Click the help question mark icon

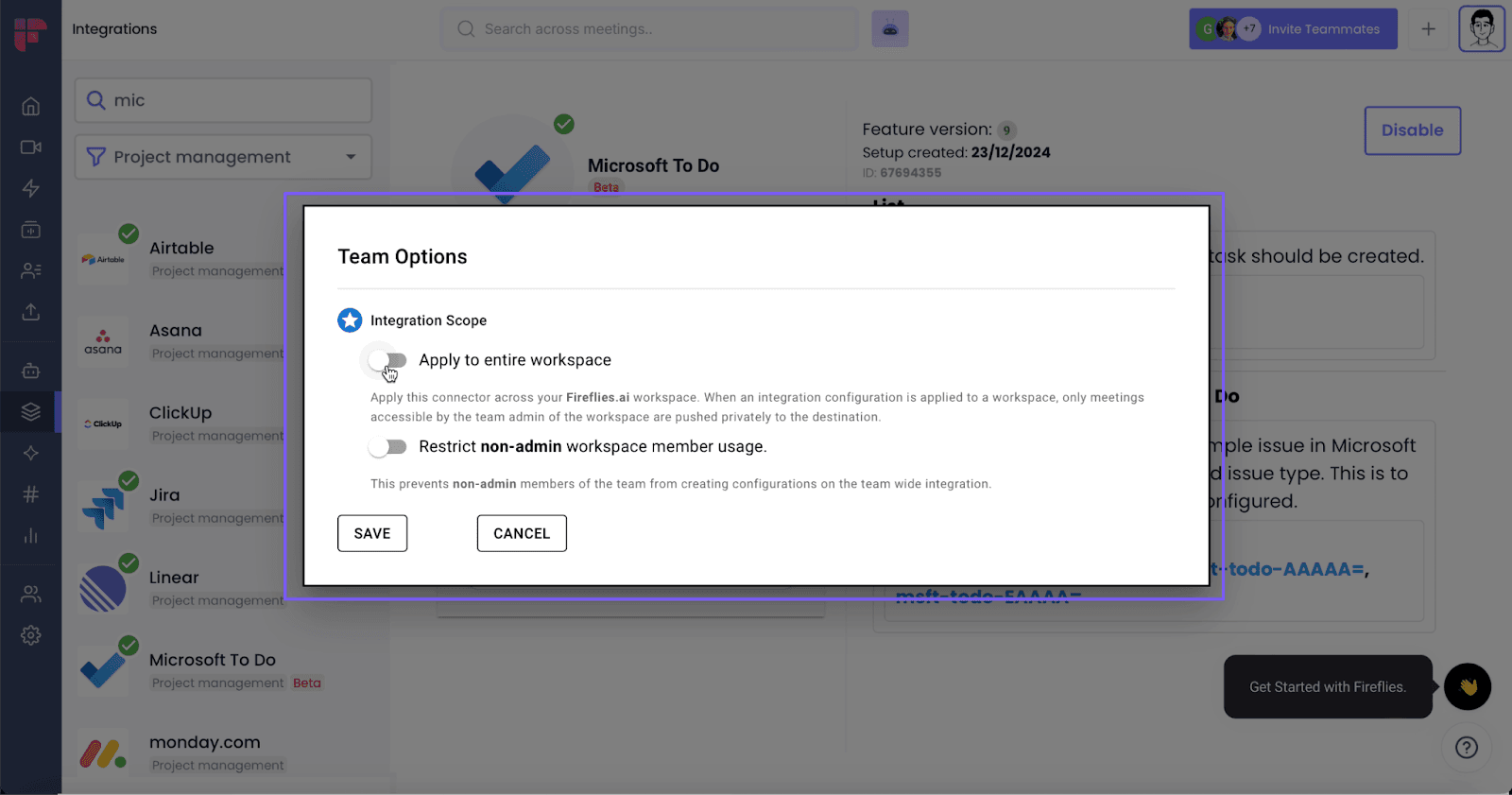pyautogui.click(x=1467, y=748)
